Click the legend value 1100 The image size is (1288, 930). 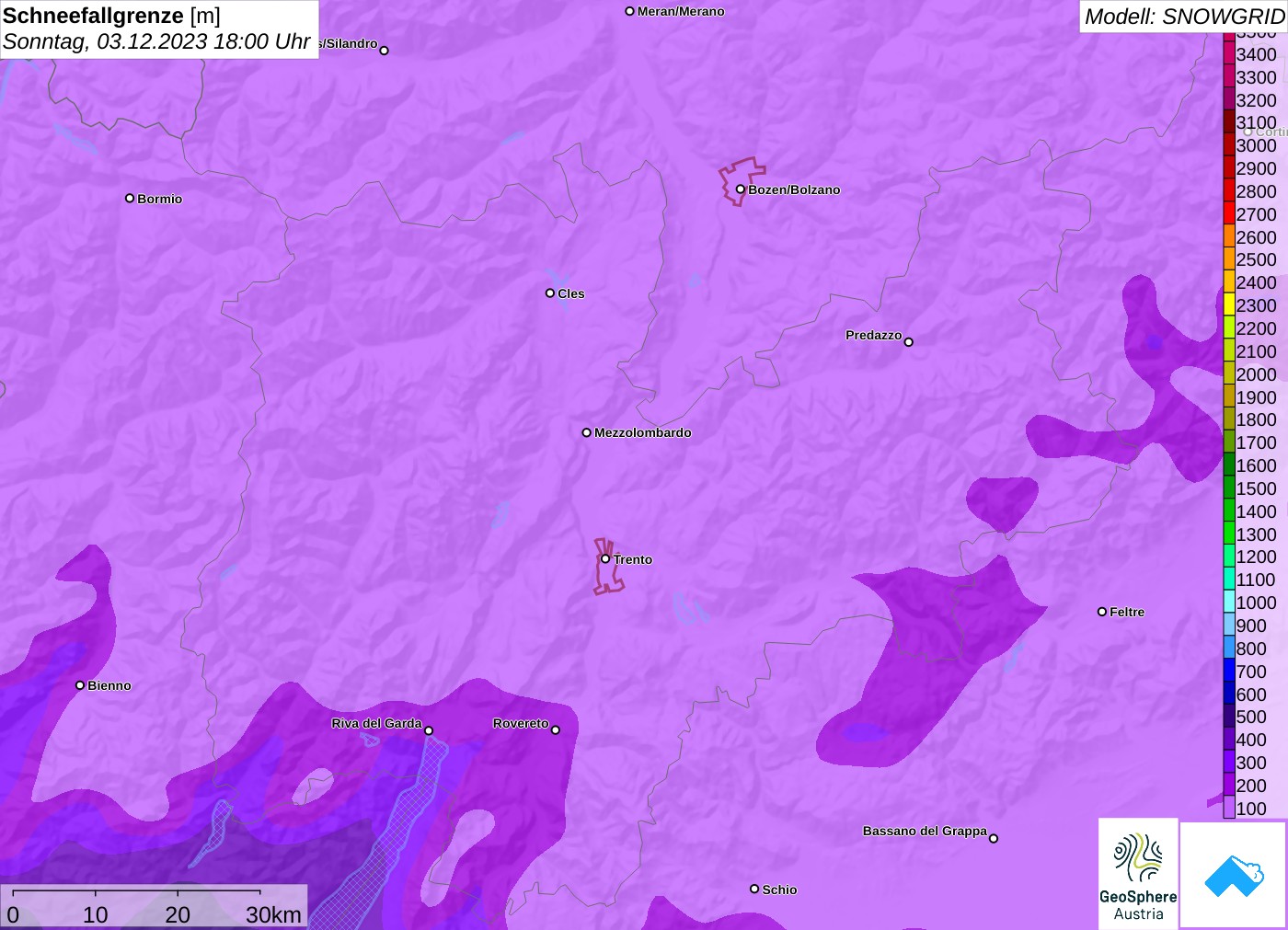[1256, 580]
